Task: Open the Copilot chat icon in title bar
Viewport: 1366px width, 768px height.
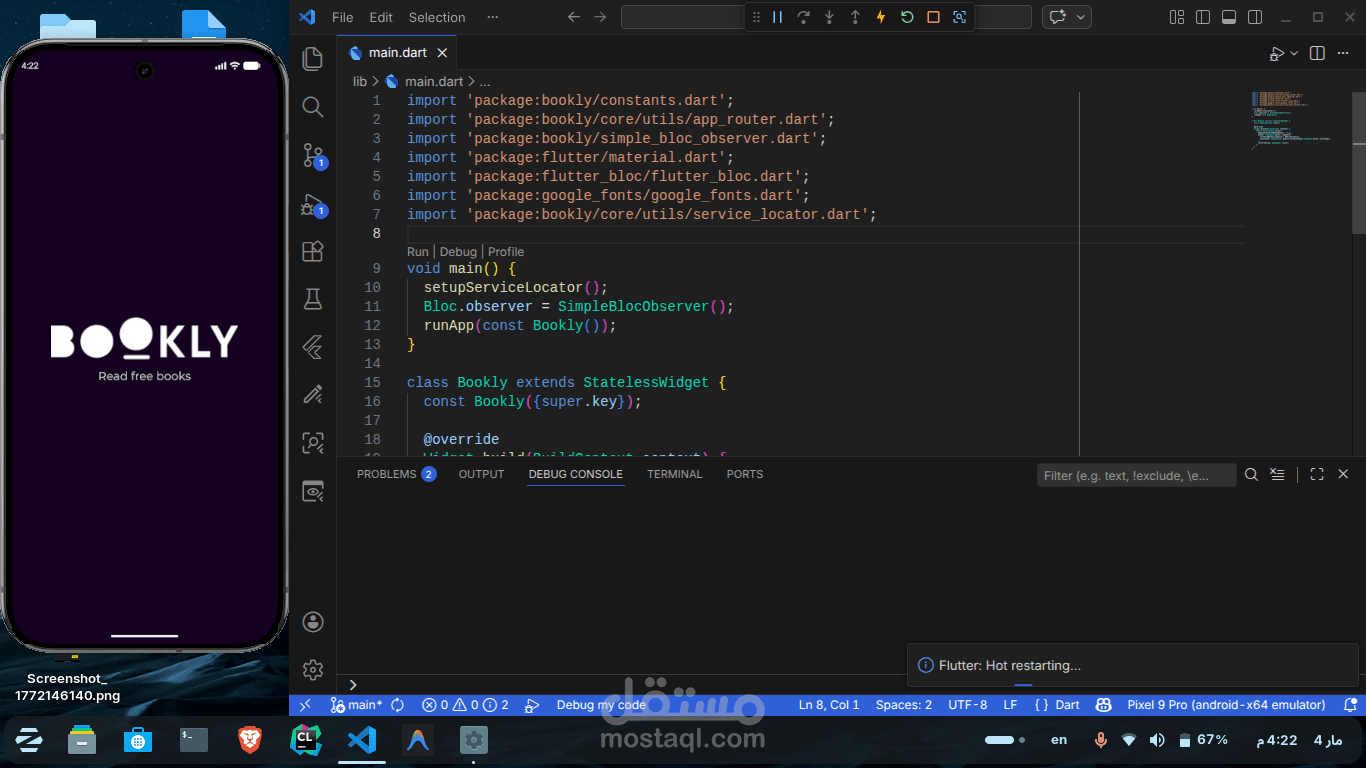Action: click(1058, 17)
